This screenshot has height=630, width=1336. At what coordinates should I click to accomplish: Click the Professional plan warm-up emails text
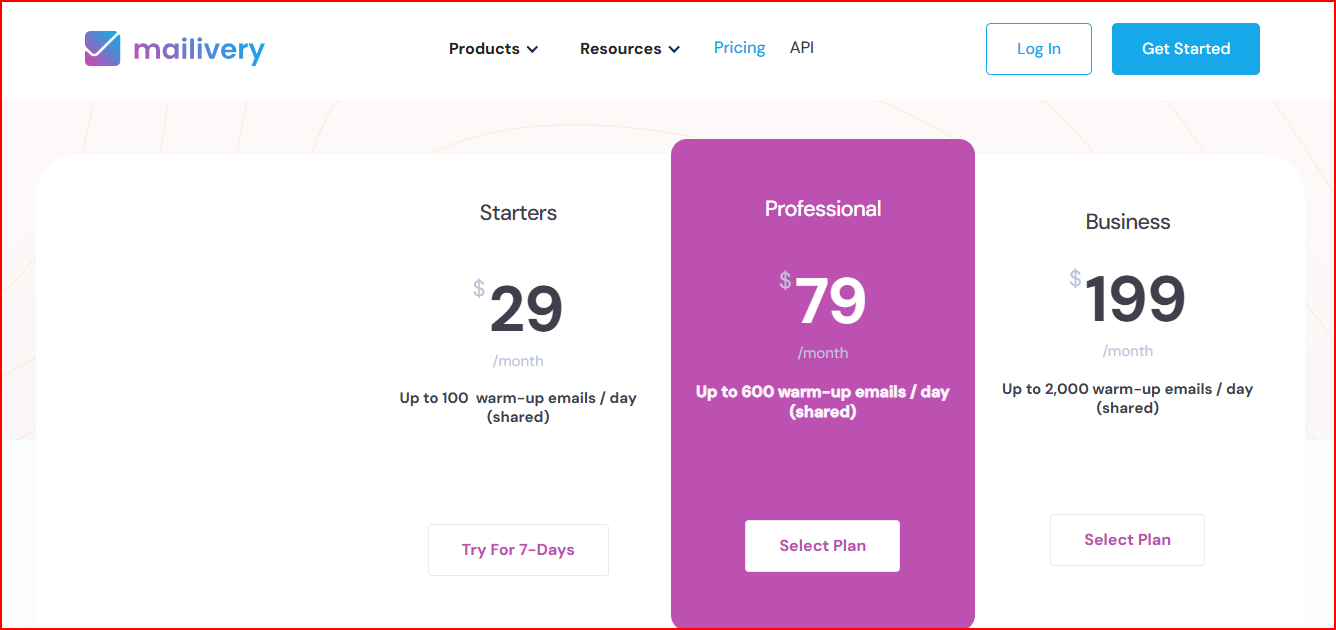tap(822, 401)
